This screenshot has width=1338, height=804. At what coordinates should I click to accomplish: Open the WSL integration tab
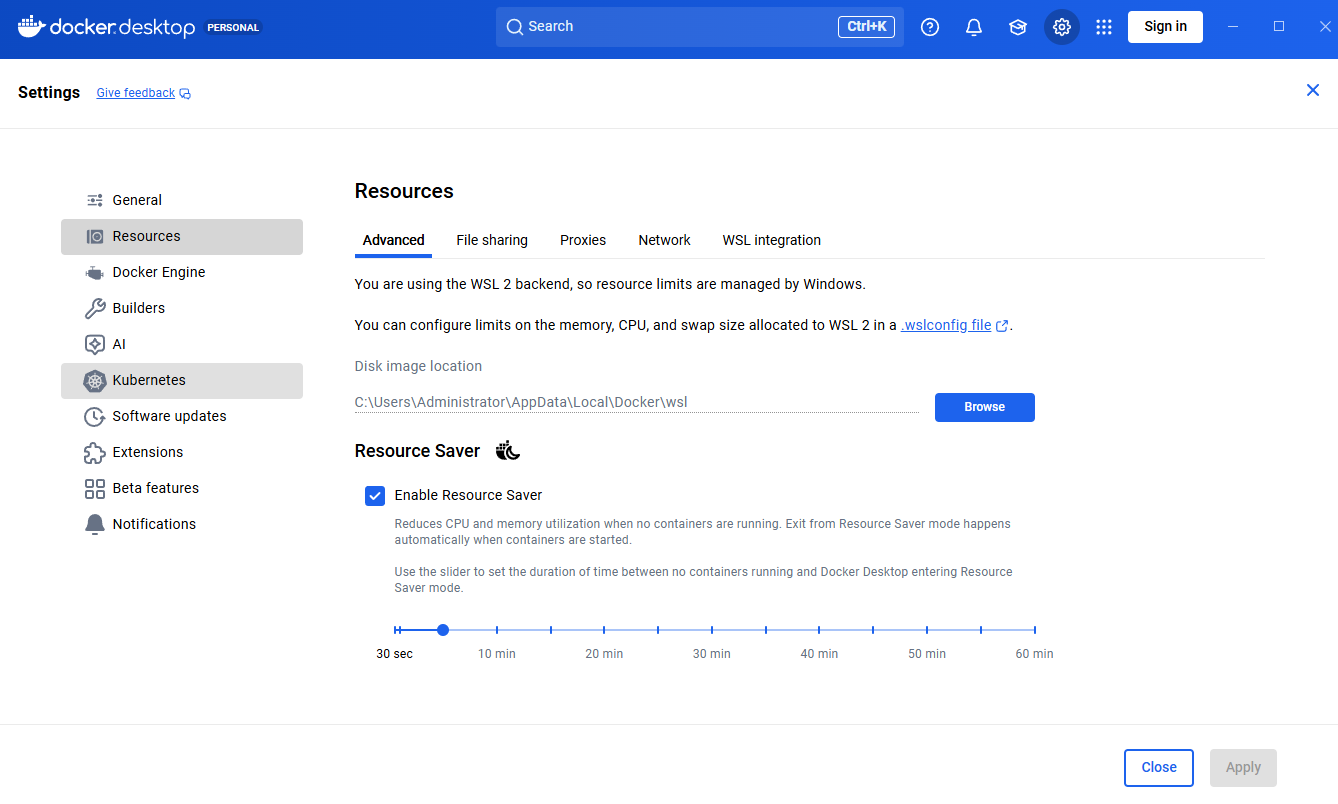772,240
